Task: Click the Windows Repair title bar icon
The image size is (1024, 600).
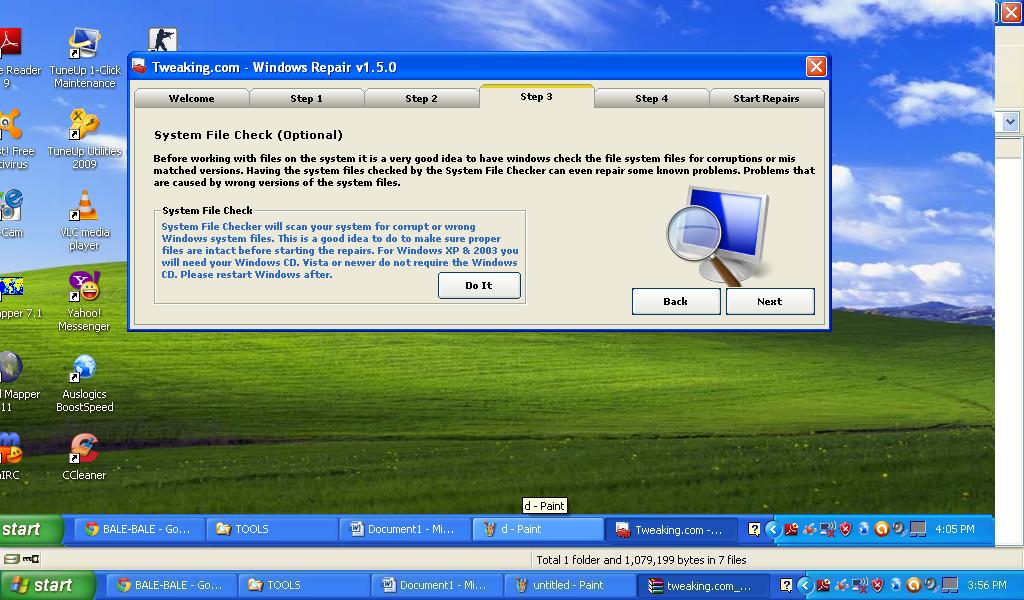Action: pyautogui.click(x=139, y=67)
